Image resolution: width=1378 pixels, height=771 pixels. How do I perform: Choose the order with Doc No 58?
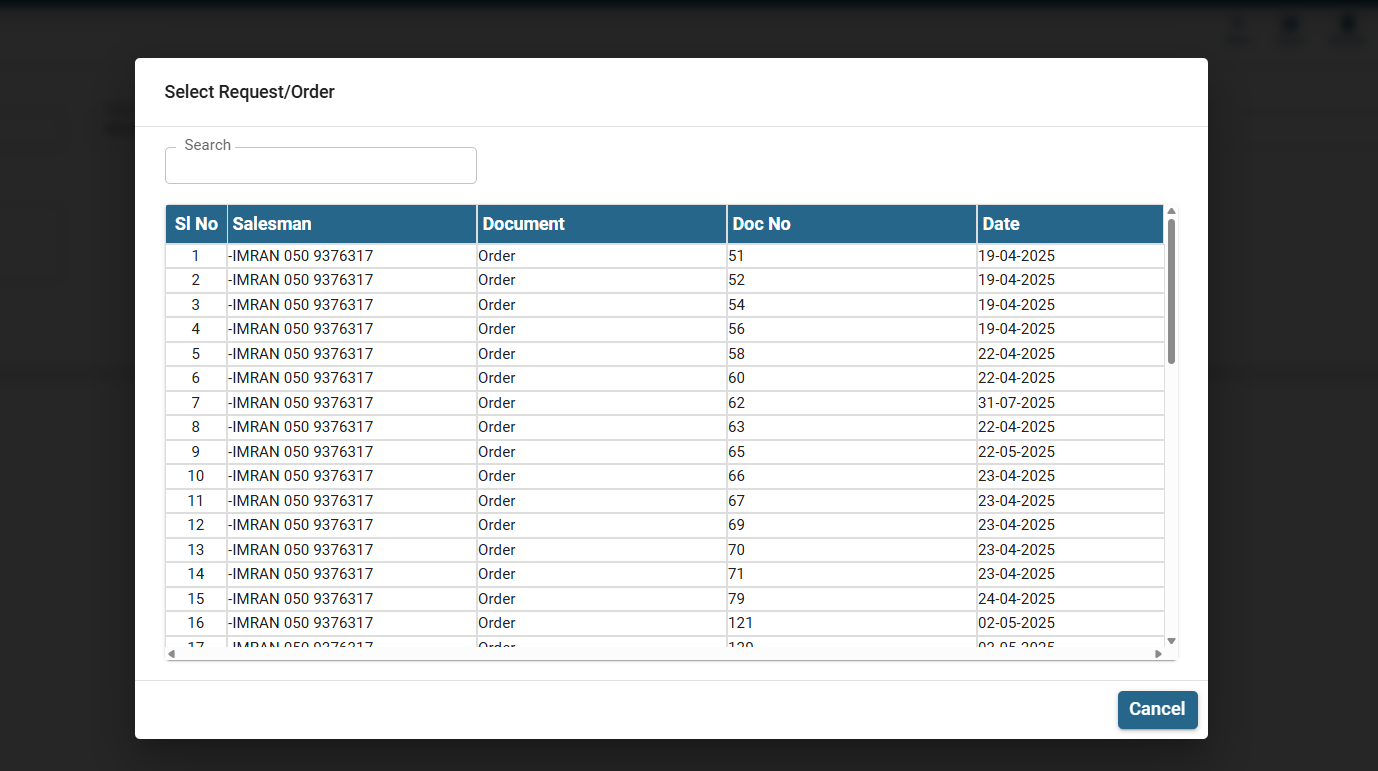click(x=736, y=354)
